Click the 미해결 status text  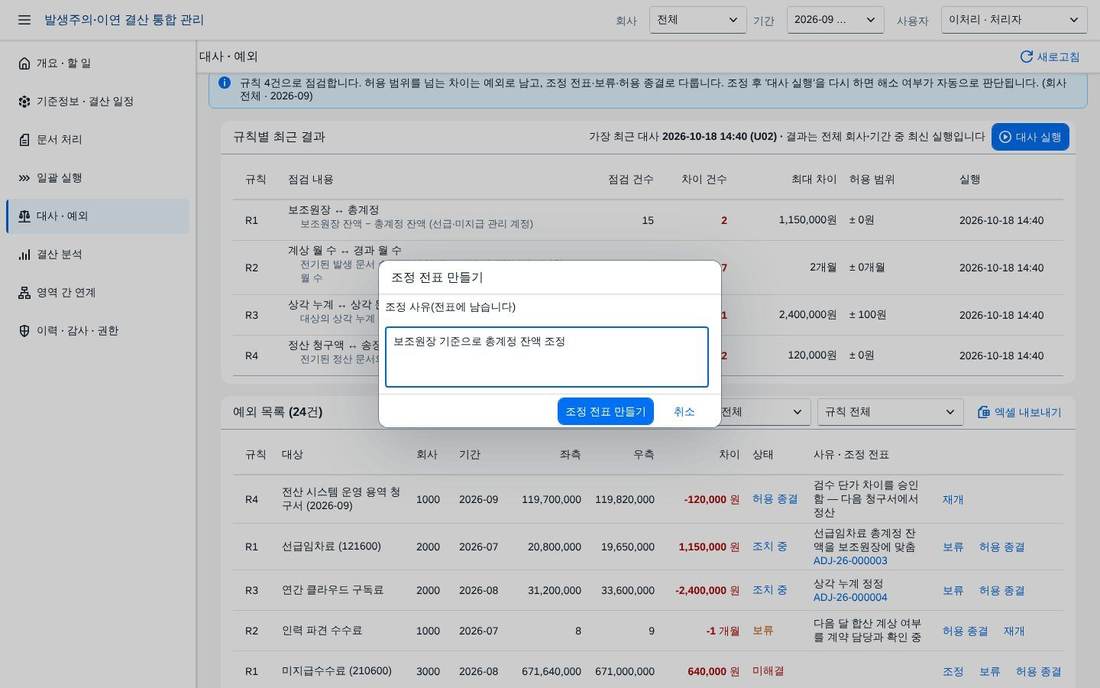768,671
